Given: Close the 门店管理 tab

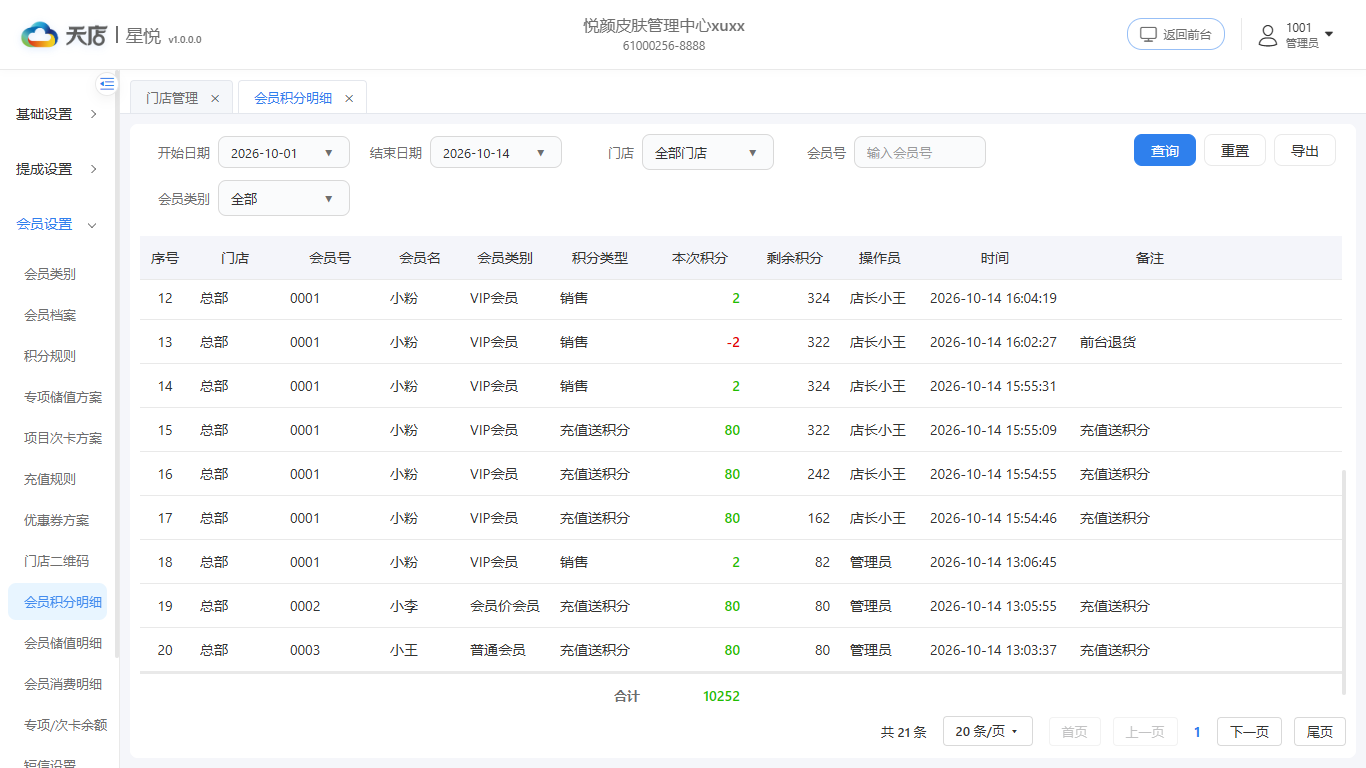Looking at the screenshot, I should 215,98.
